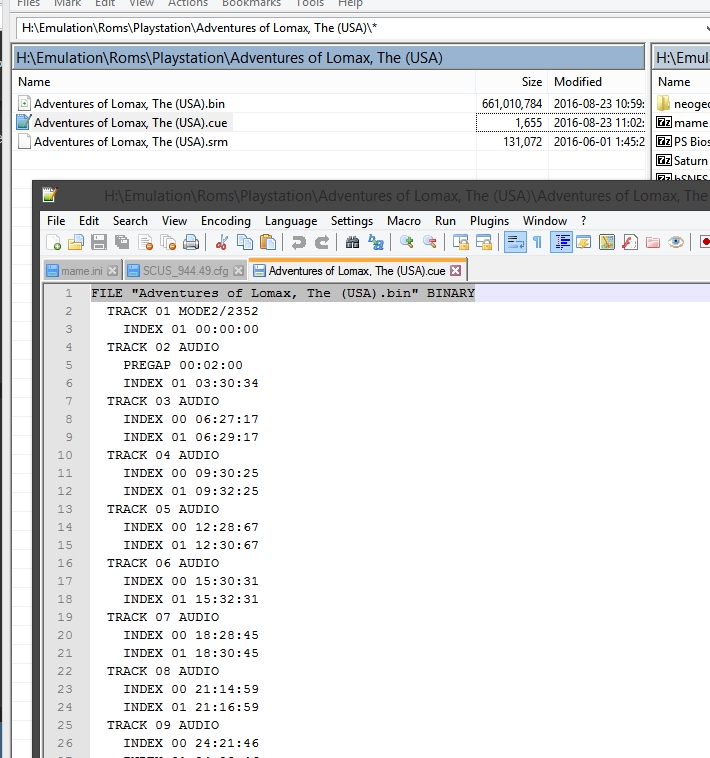This screenshot has height=758, width=710.
Task: Click the User Defined Language icon
Action: 584,242
